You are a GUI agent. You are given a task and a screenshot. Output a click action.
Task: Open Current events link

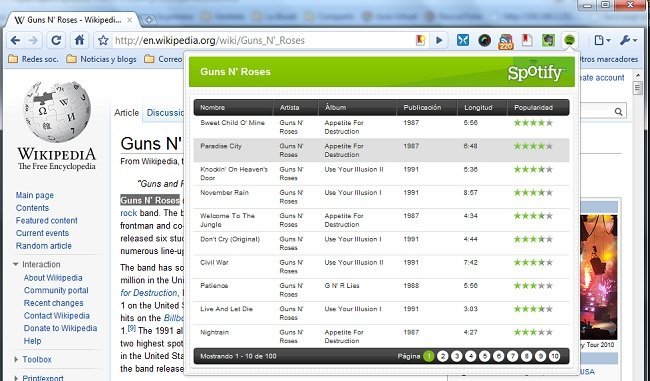coord(42,233)
